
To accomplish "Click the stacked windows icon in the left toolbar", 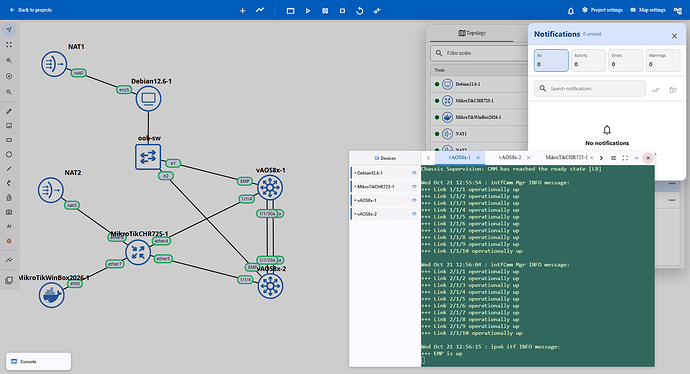I will (x=9, y=280).
